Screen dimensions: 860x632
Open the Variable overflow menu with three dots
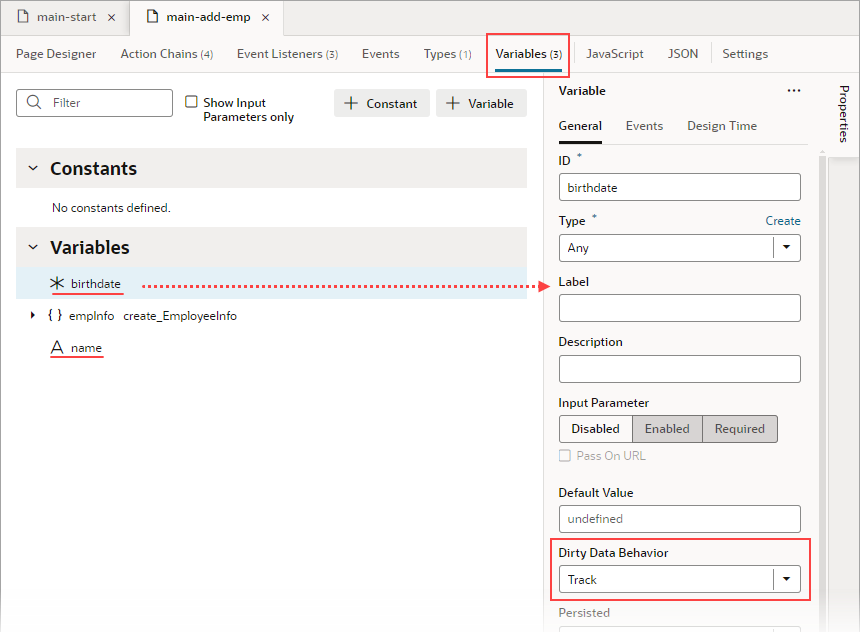click(794, 90)
